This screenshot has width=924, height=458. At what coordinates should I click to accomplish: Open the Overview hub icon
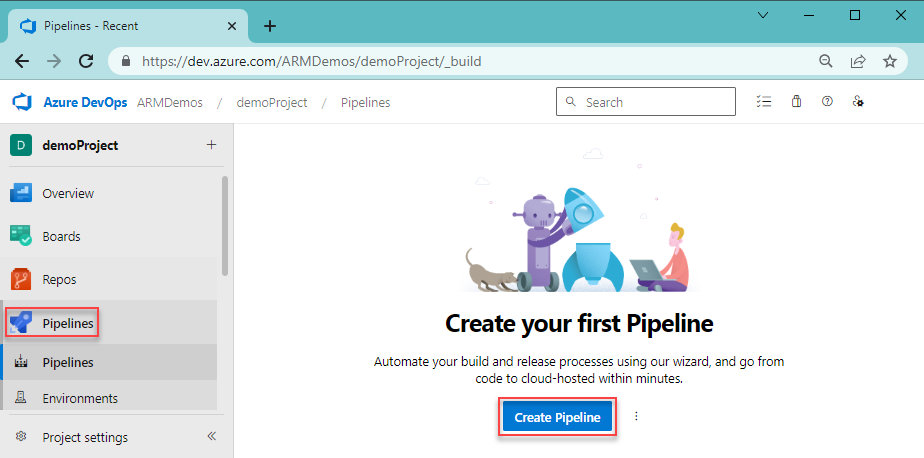21,193
